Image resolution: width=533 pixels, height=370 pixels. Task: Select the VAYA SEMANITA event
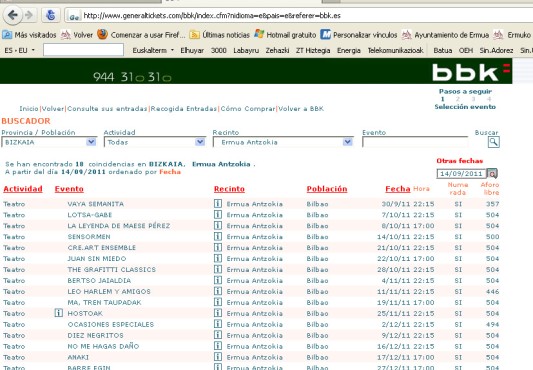coord(96,204)
